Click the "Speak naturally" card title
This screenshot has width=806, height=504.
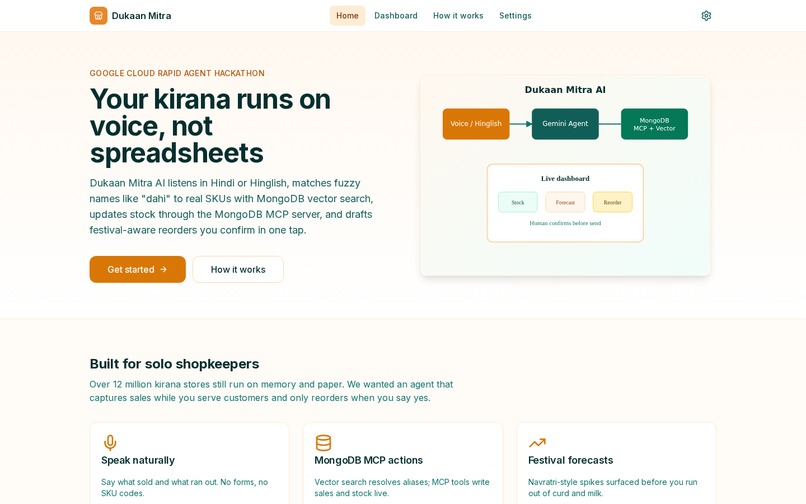(x=138, y=460)
